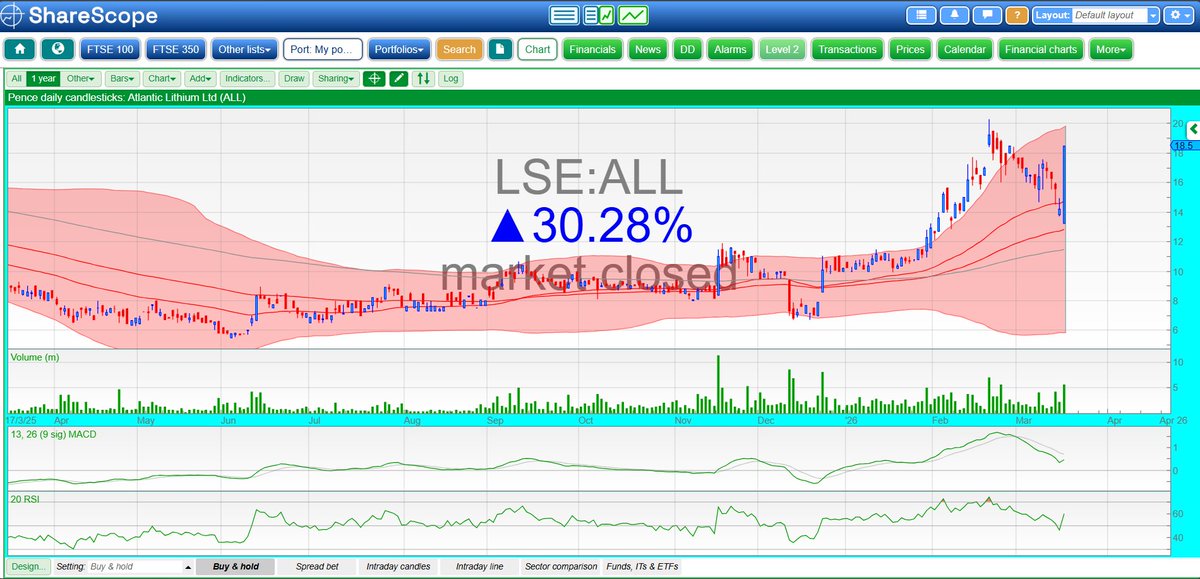This screenshot has width=1200, height=579.
Task: Open the globe markets icon
Action: click(58, 49)
